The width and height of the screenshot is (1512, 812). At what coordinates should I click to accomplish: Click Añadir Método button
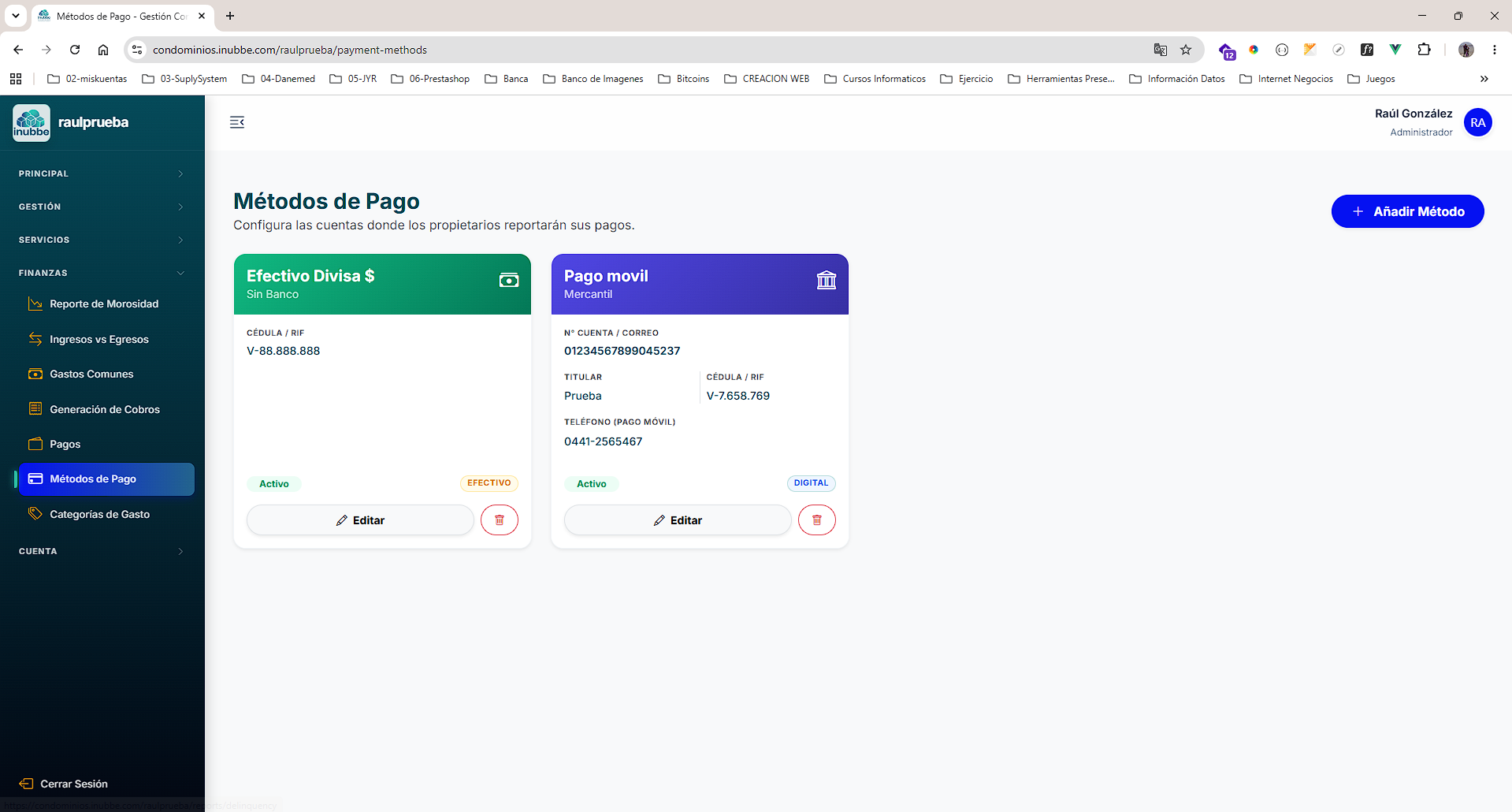point(1407,211)
